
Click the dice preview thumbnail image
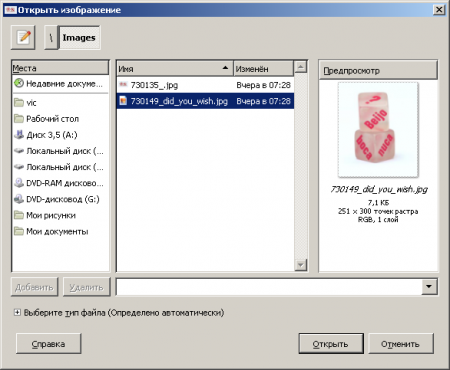click(378, 130)
